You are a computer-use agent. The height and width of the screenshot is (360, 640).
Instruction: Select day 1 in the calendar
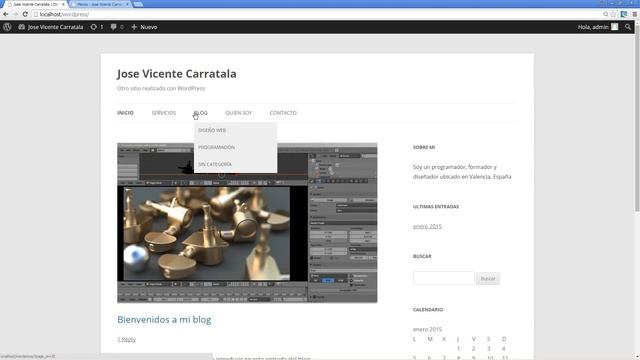(x=458, y=349)
